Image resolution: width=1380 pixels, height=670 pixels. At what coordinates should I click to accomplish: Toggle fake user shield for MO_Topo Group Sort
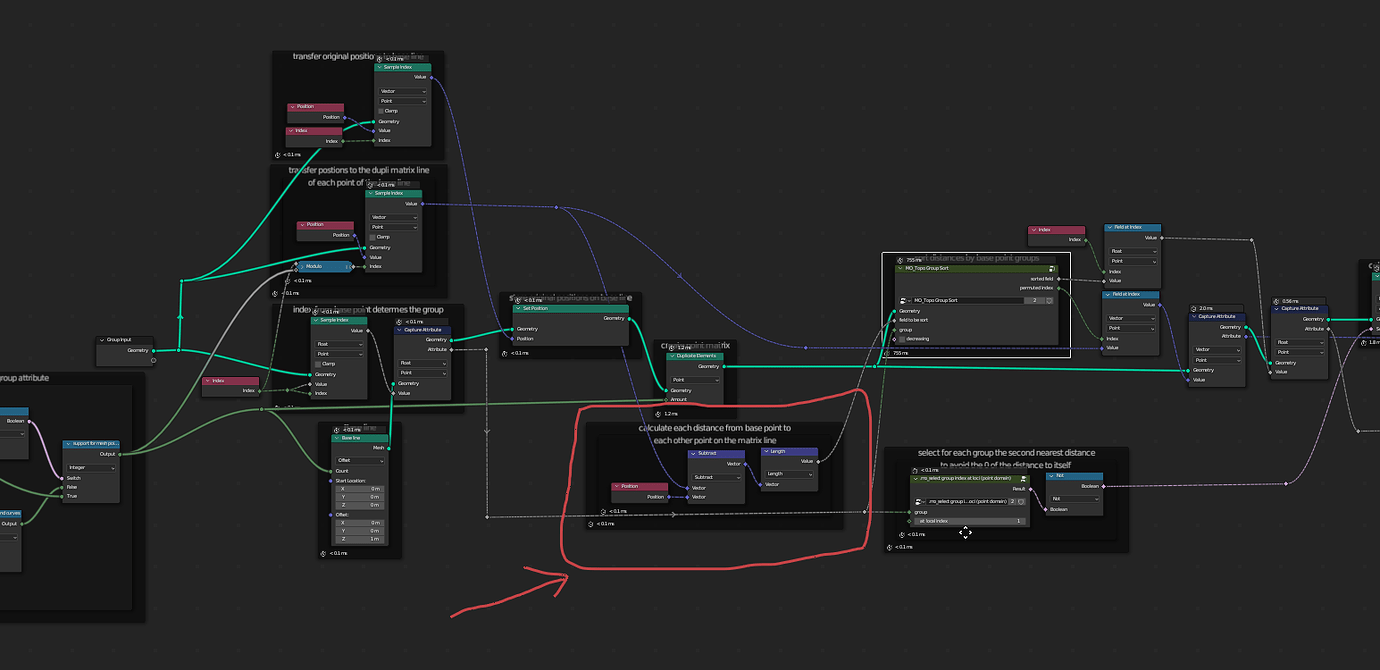tap(1049, 300)
